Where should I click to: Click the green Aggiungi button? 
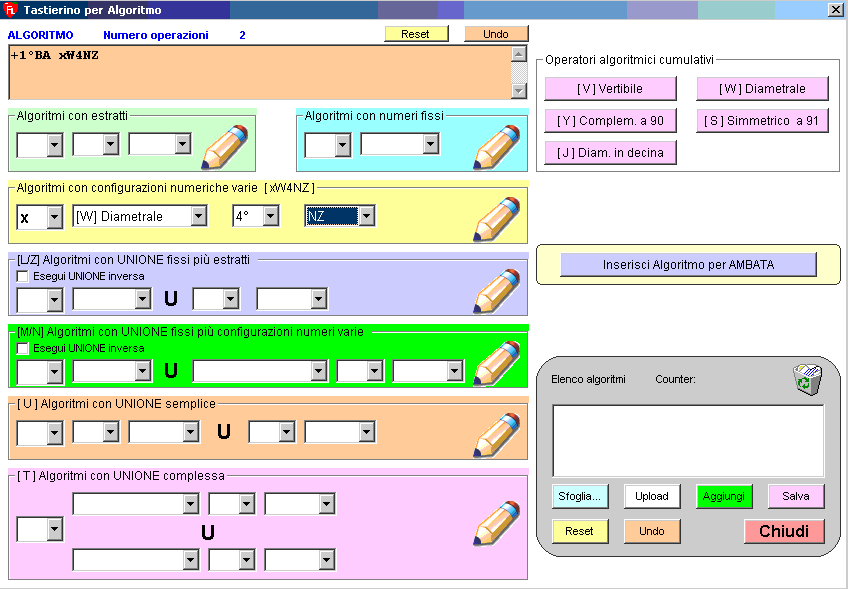coord(724,496)
